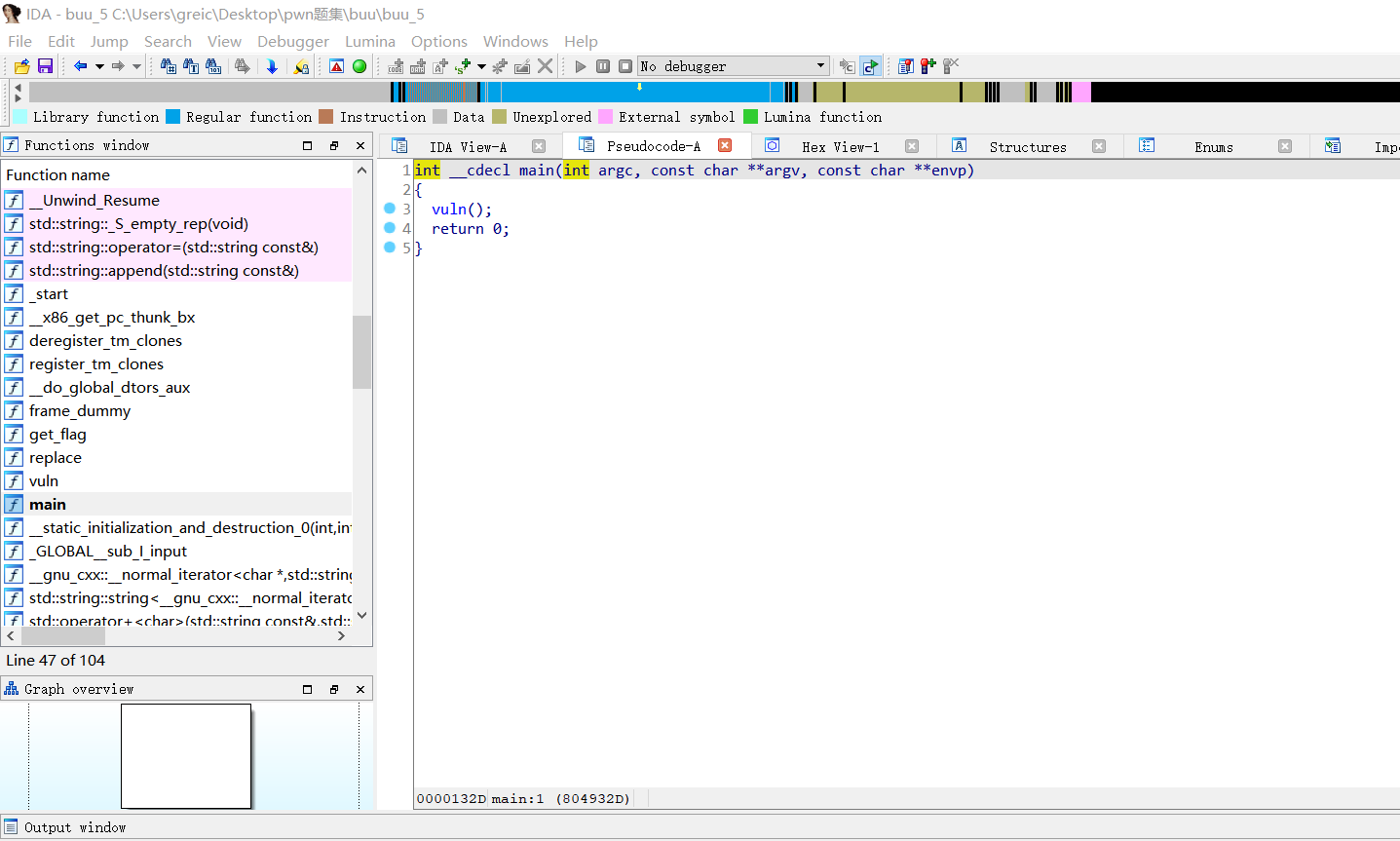The height and width of the screenshot is (841, 1400).
Task: Click the binoculars search-immediate-value icon
Action: tap(169, 66)
